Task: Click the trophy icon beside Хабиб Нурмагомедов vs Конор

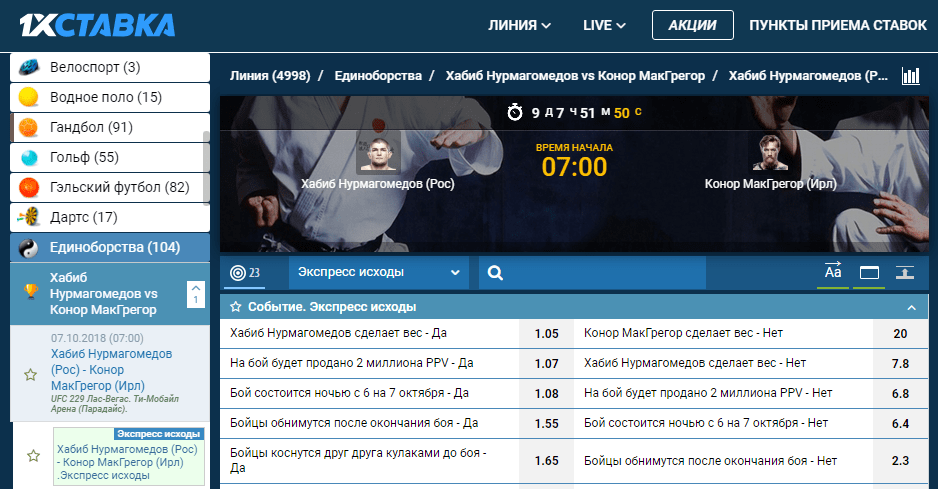Action: pos(31,291)
